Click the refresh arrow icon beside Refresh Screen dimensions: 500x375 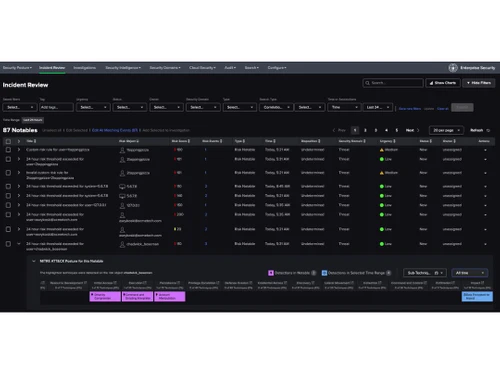click(x=488, y=130)
